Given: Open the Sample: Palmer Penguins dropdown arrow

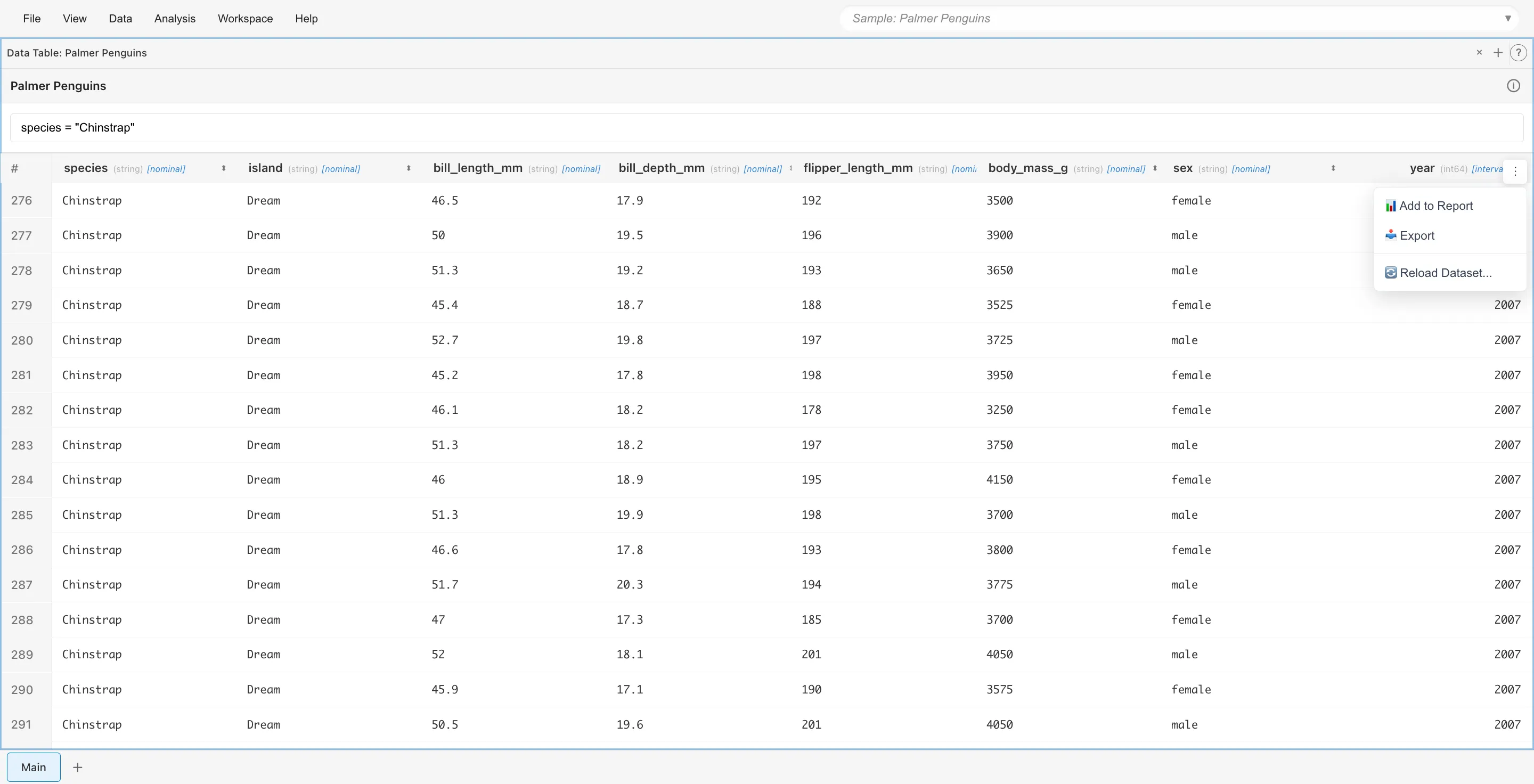Looking at the screenshot, I should pos(1508,18).
